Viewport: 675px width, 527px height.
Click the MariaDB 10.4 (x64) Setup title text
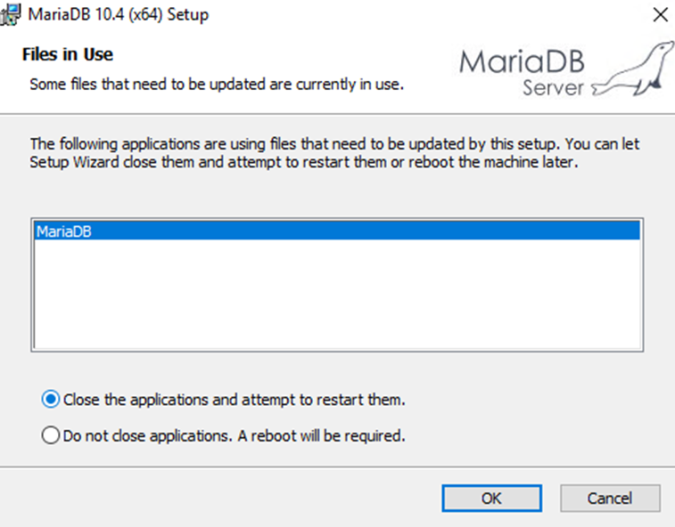pos(118,14)
